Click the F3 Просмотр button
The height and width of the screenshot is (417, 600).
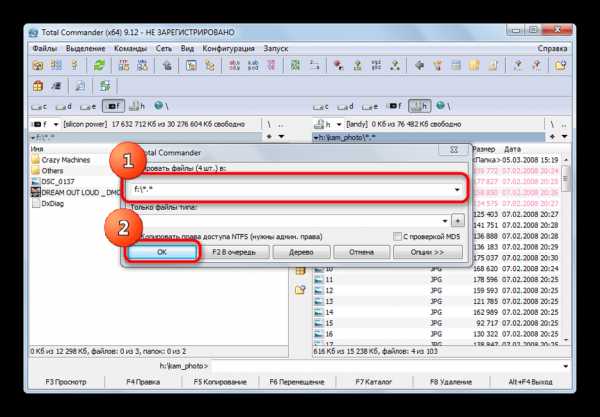click(x=66, y=382)
